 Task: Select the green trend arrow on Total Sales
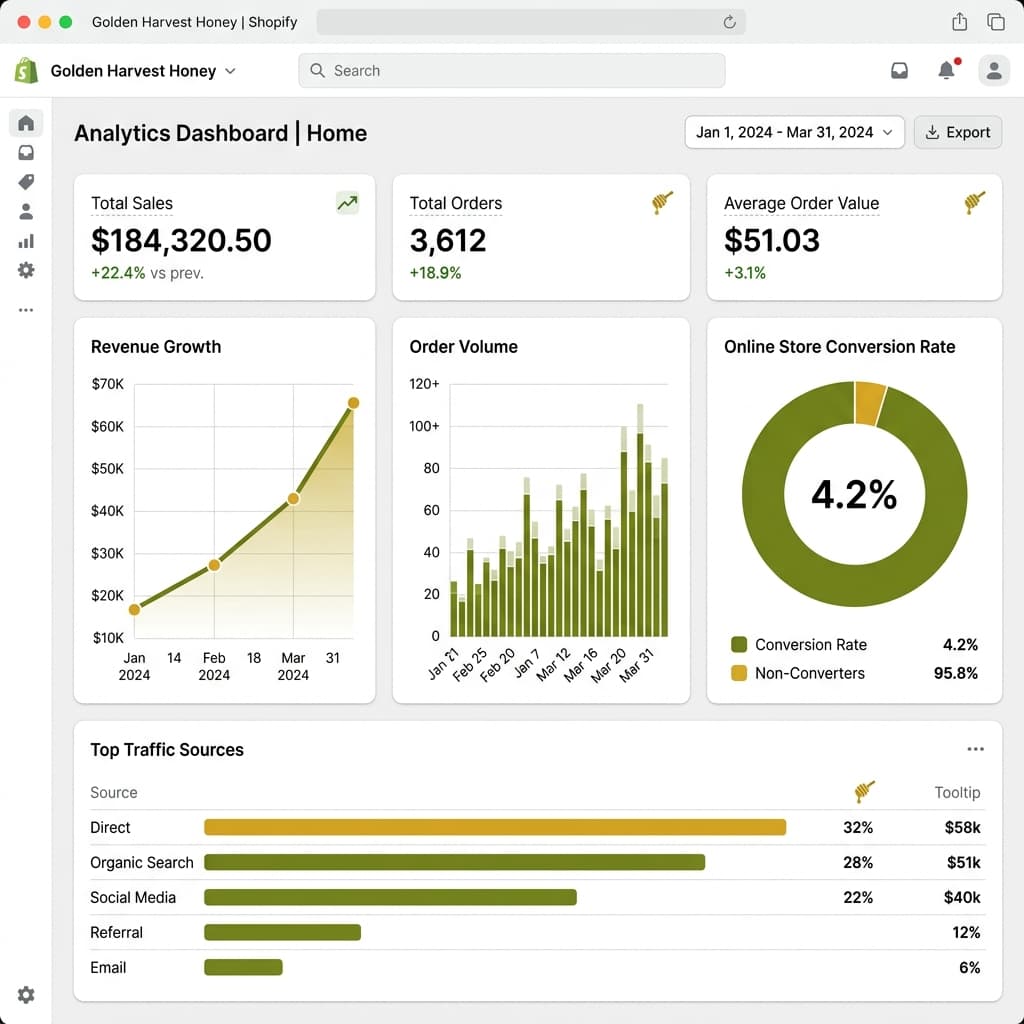point(347,203)
